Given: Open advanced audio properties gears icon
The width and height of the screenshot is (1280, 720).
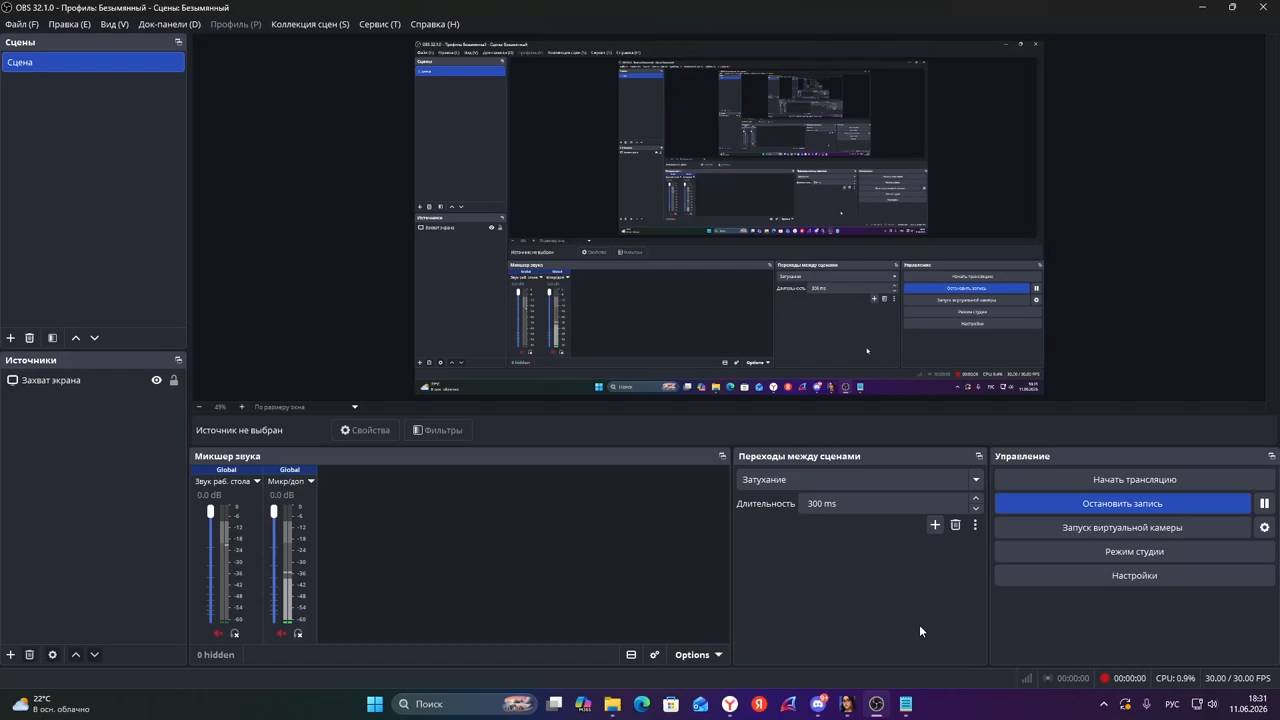Looking at the screenshot, I should (655, 655).
